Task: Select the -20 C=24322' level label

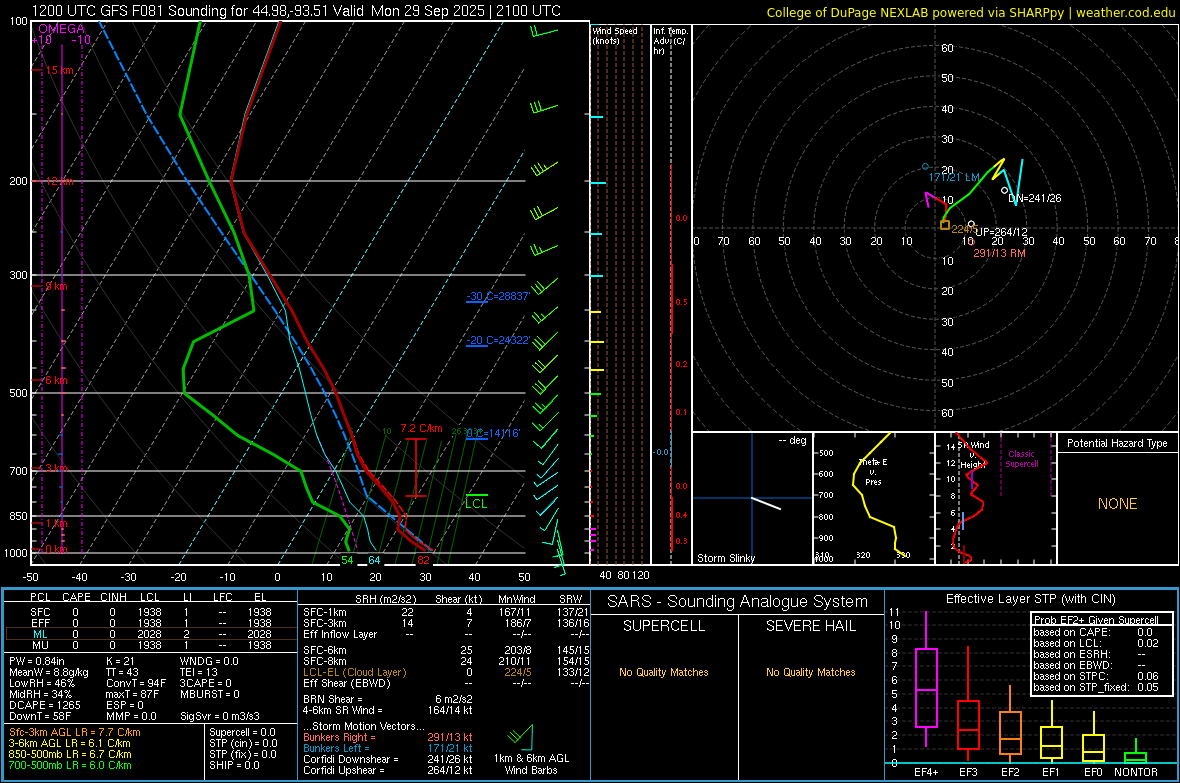Action: [497, 340]
